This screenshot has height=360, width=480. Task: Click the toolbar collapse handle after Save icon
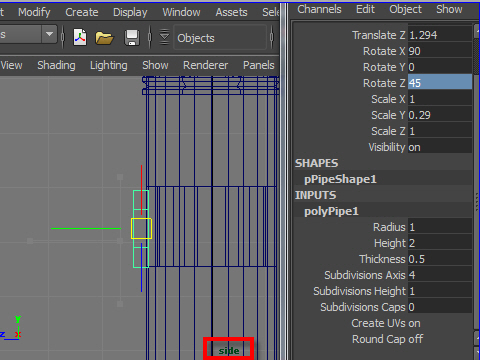tap(150, 37)
